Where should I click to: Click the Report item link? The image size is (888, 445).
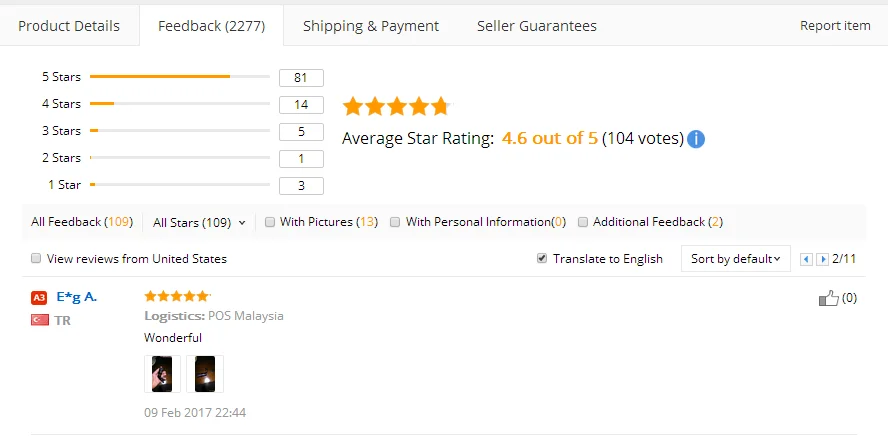[x=835, y=26]
